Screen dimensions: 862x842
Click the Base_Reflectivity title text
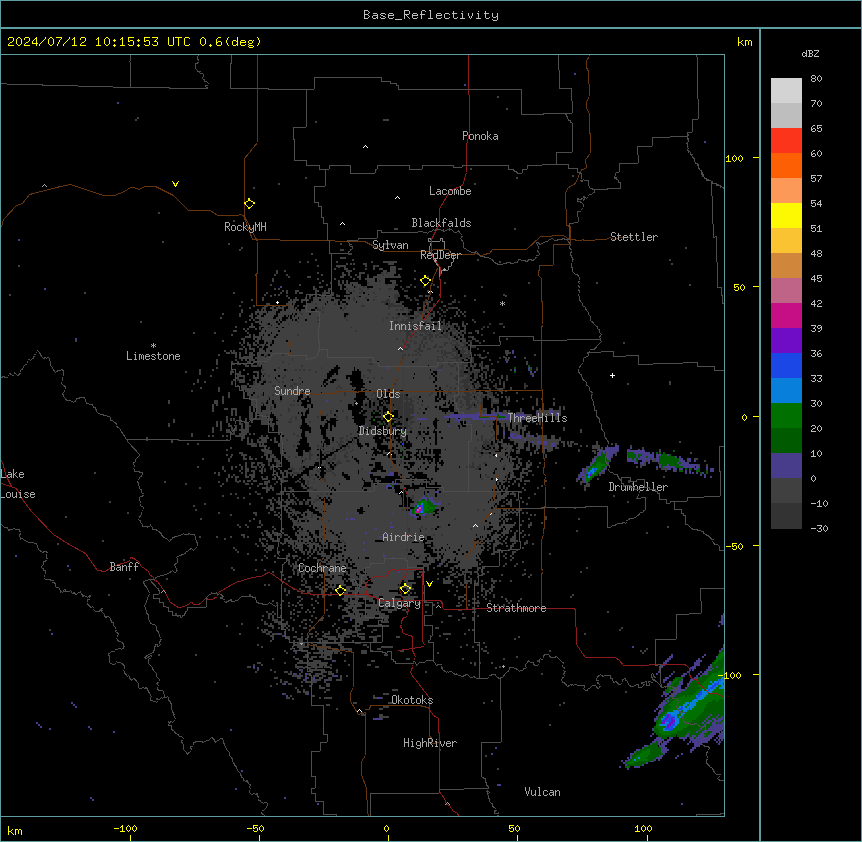(430, 15)
